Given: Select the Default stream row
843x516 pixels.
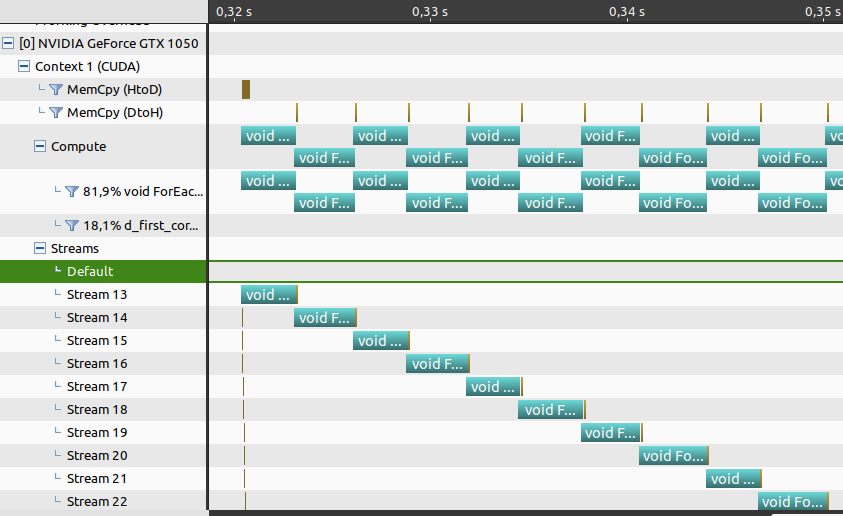Looking at the screenshot, I should (103, 271).
